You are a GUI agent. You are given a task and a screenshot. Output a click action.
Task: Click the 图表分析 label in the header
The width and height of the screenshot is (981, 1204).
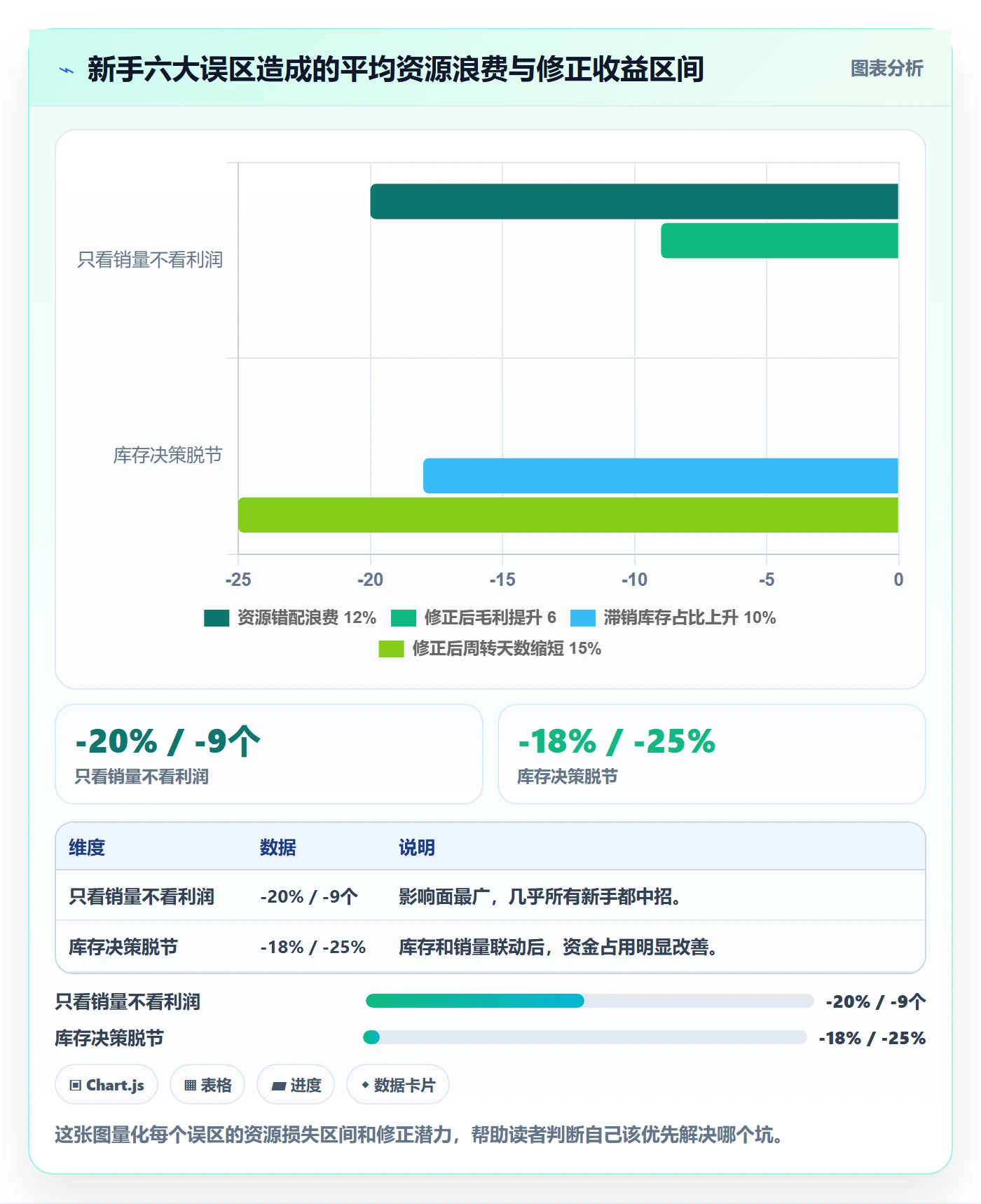tap(886, 69)
